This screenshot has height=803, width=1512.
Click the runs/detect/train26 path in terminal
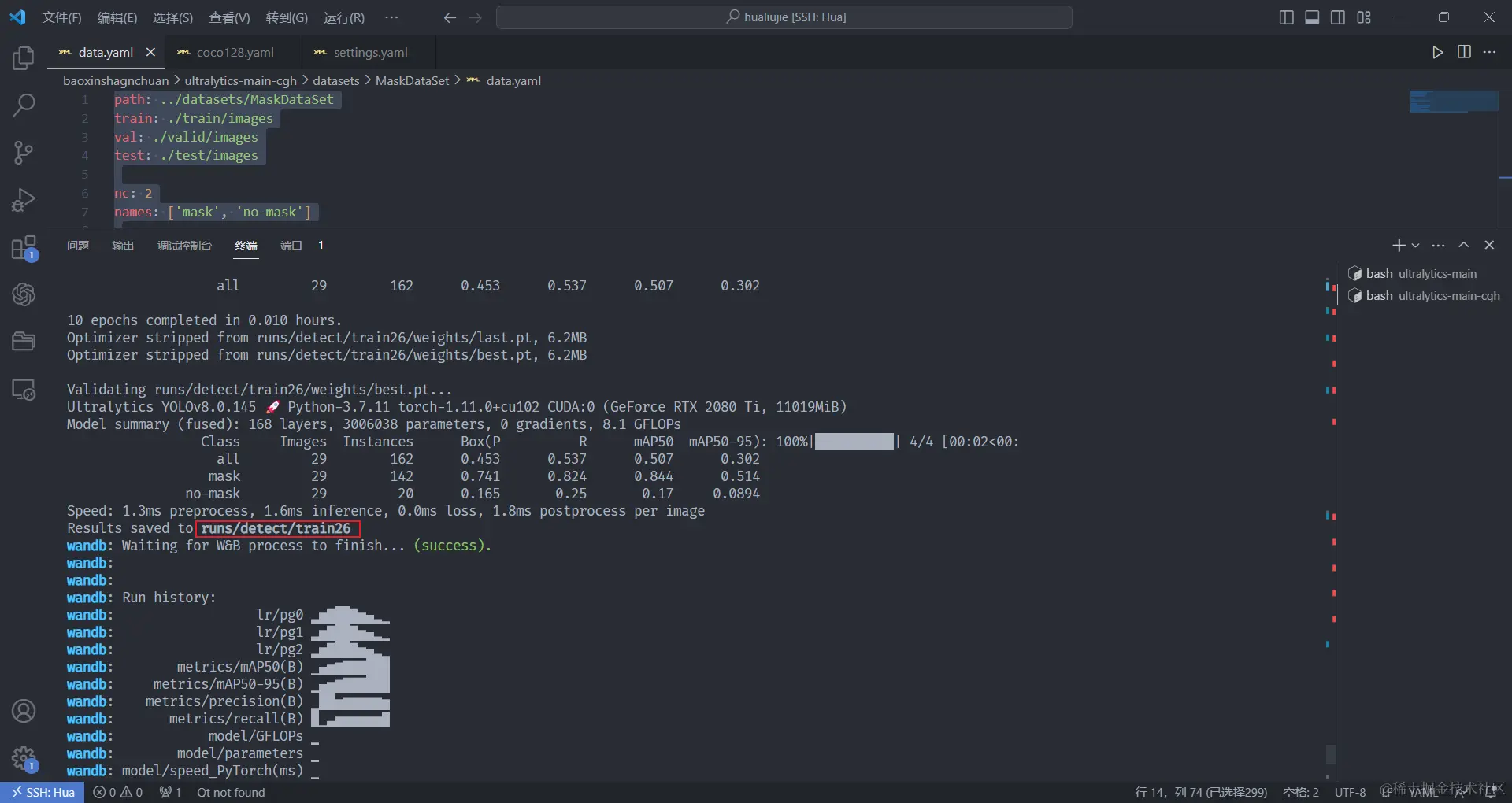(276, 528)
